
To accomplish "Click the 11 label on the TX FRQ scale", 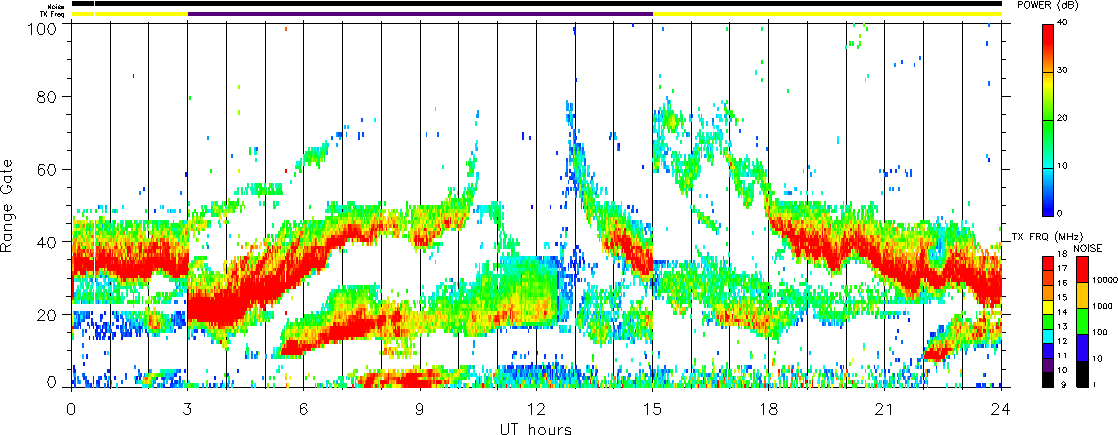I will 1062,356.
